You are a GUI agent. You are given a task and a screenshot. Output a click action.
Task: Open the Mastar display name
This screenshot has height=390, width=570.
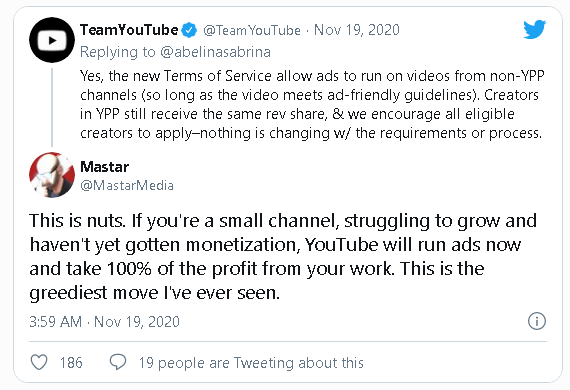[104, 167]
